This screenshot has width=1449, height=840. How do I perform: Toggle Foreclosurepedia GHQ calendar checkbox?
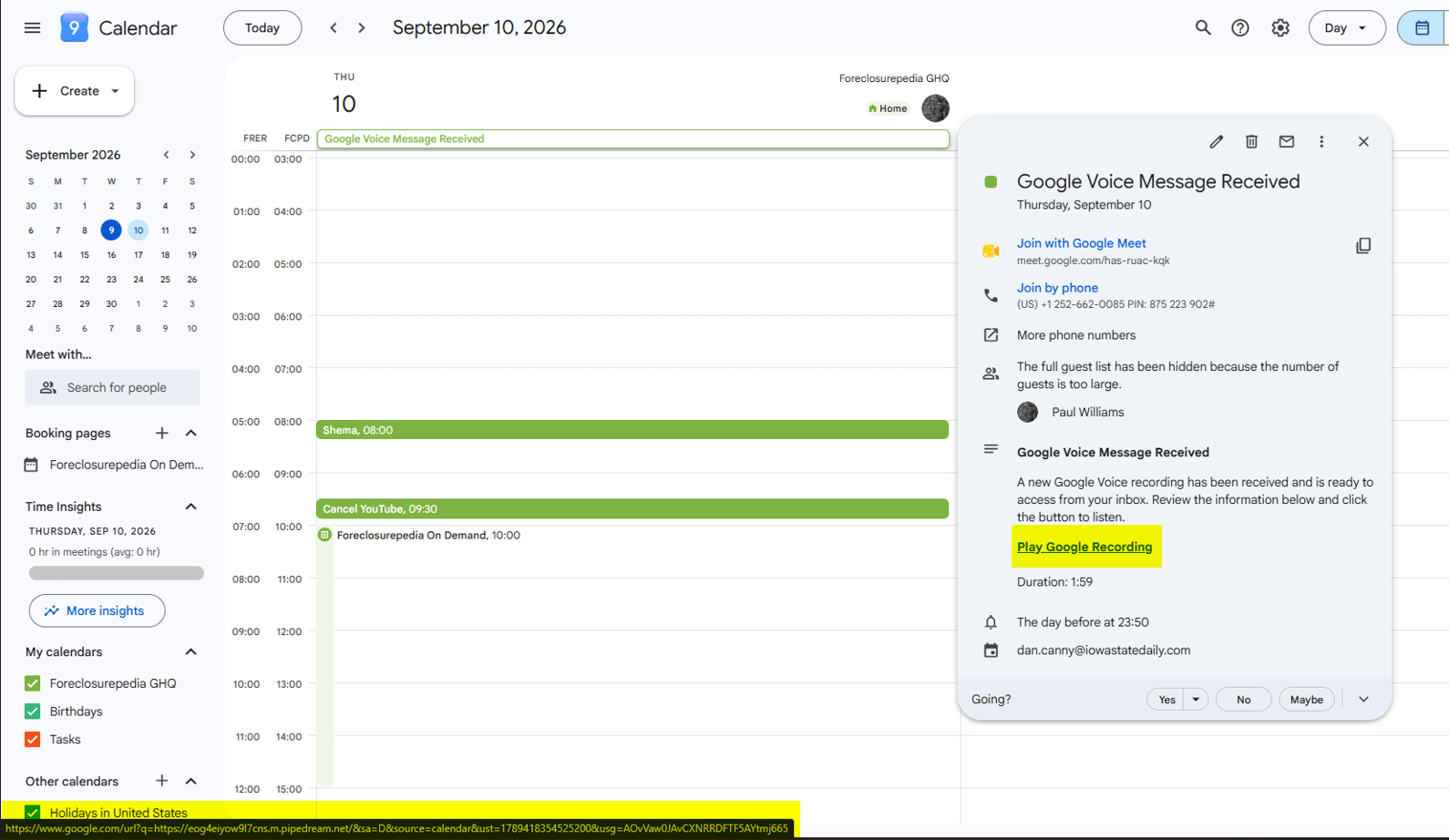(33, 683)
